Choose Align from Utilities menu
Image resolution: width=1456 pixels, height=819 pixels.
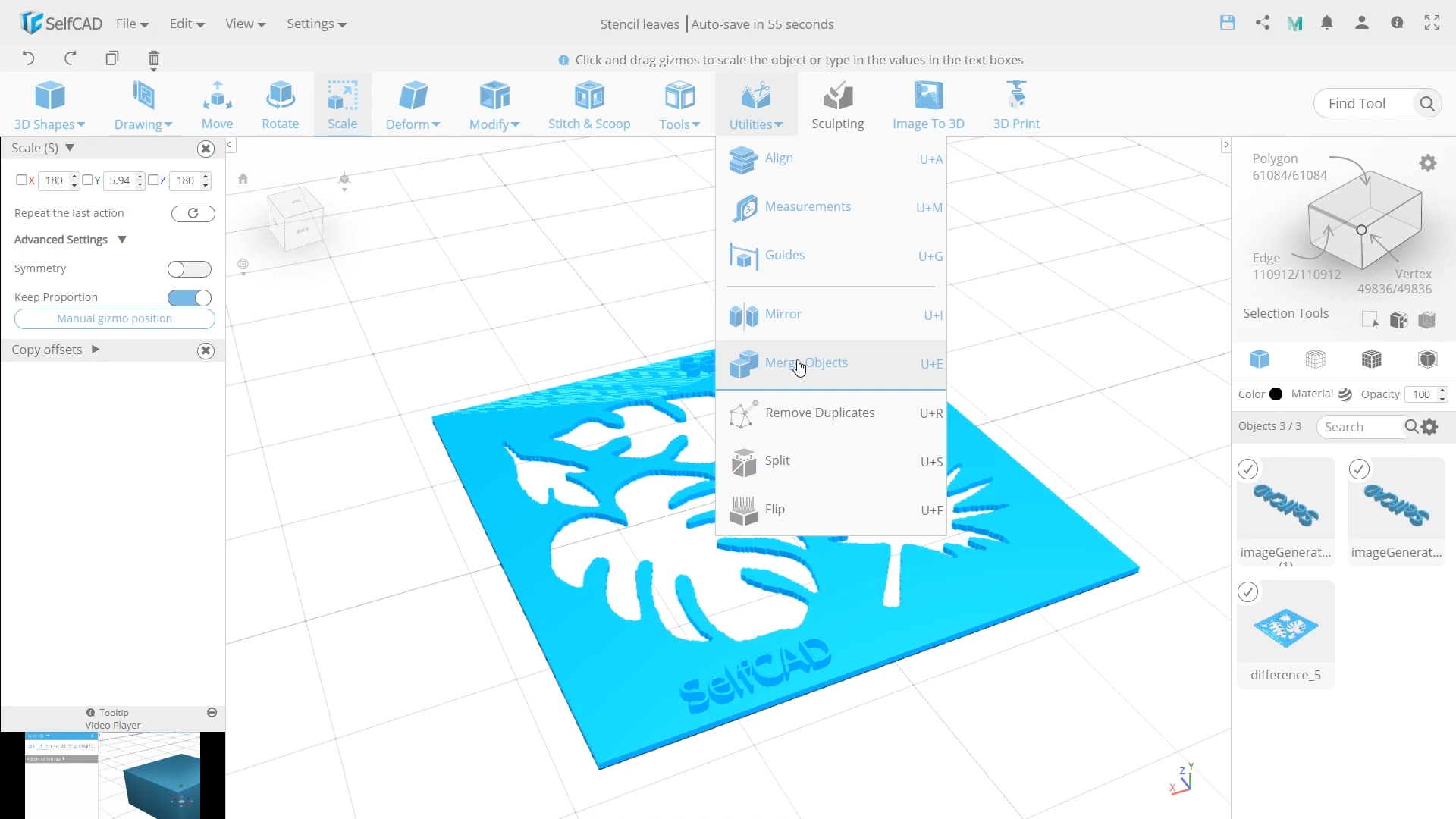tap(831, 158)
